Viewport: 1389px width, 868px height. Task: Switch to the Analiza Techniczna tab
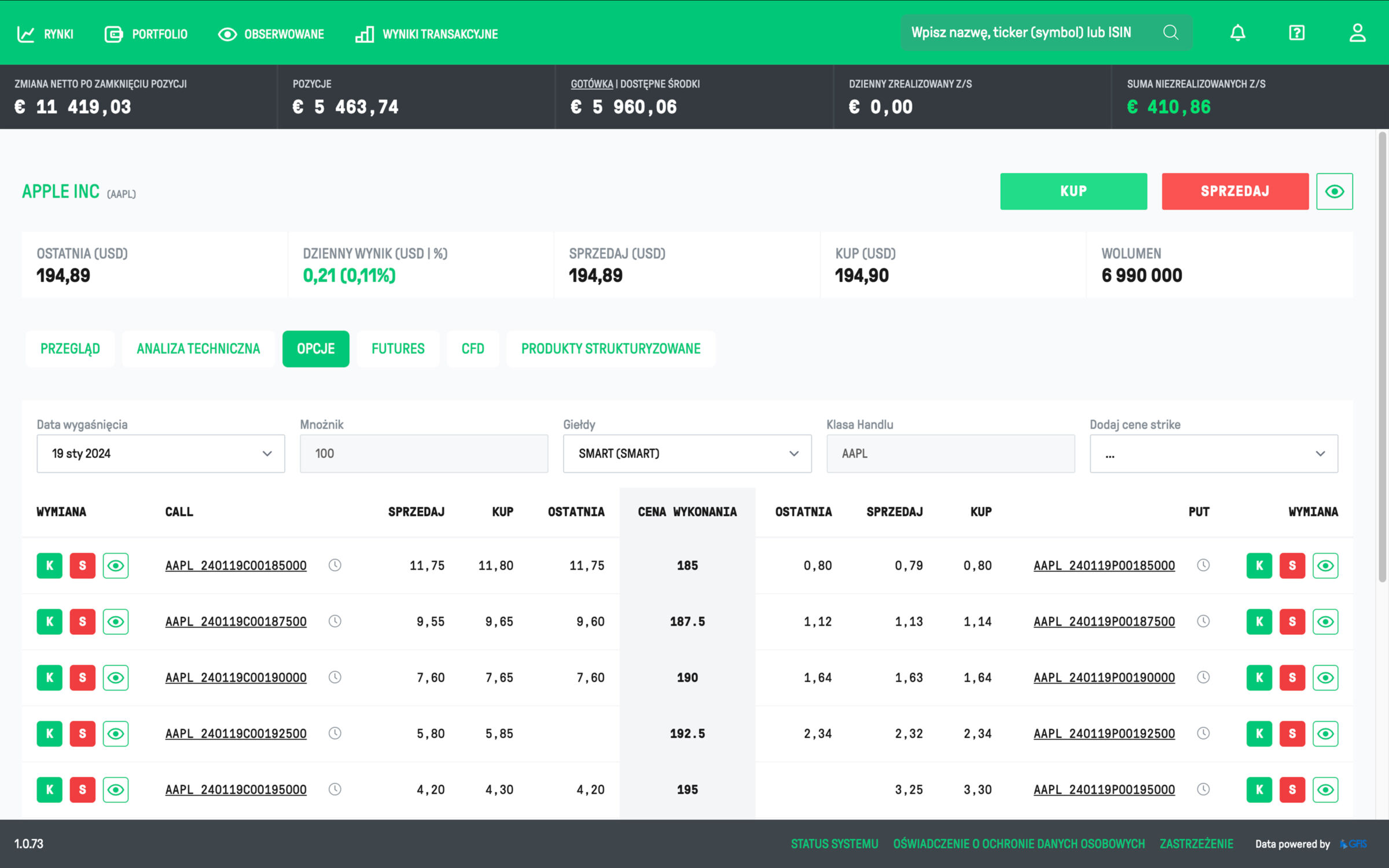pyautogui.click(x=199, y=349)
